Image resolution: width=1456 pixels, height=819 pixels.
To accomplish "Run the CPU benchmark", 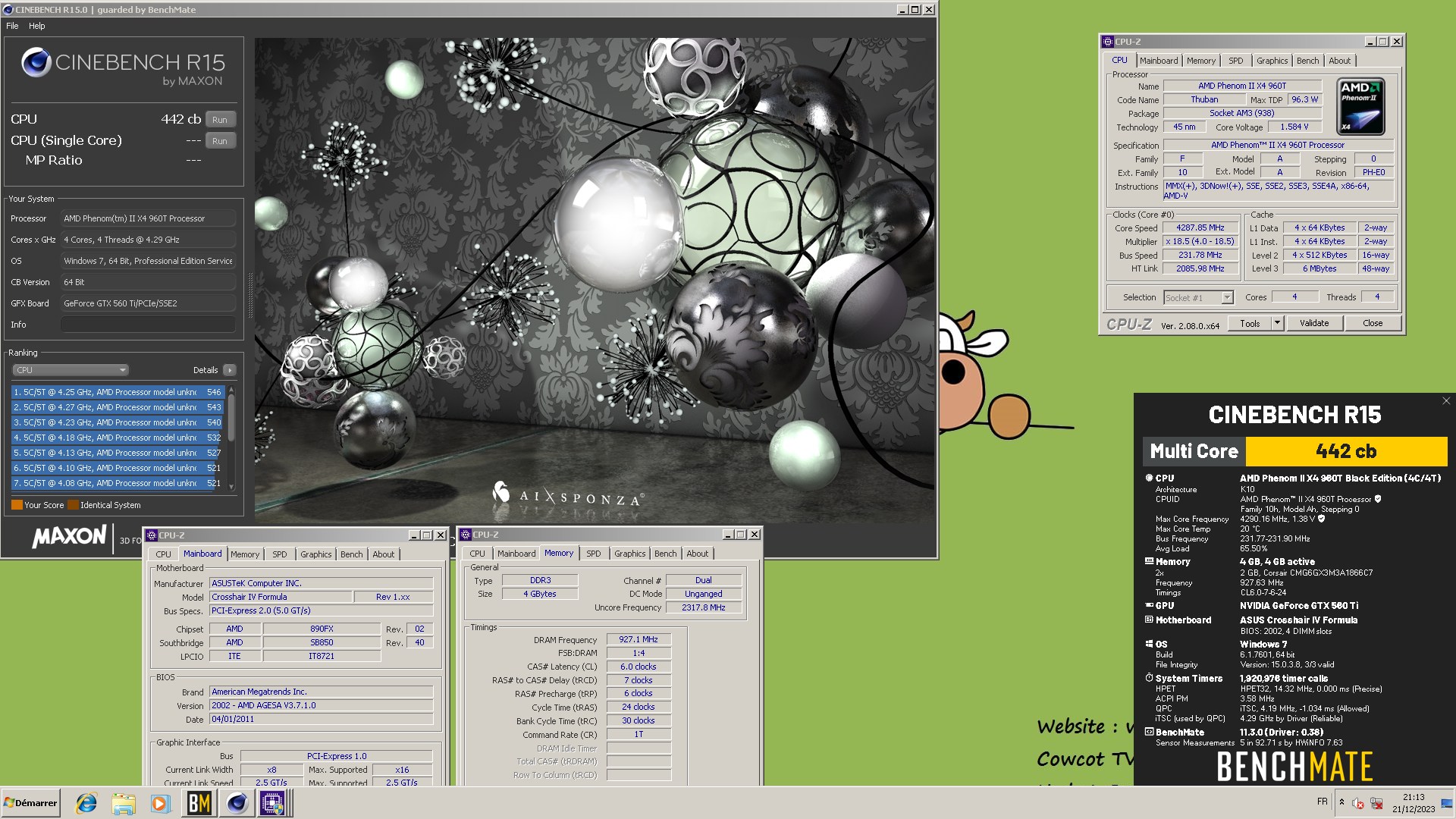I will (x=220, y=119).
